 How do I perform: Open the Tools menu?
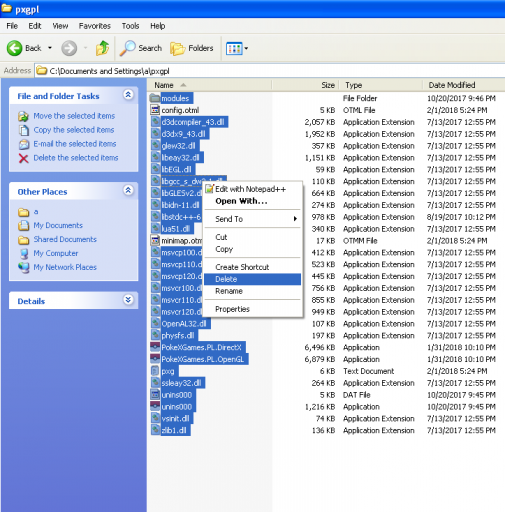pyautogui.click(x=130, y=26)
